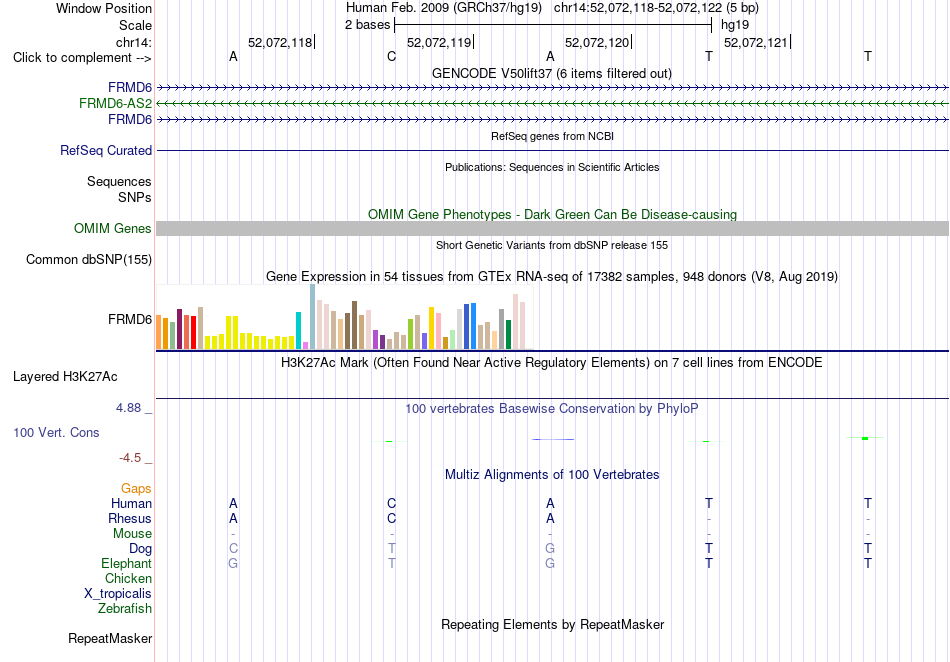Click the Zebrafish species label
The image size is (950, 662).
125,608
